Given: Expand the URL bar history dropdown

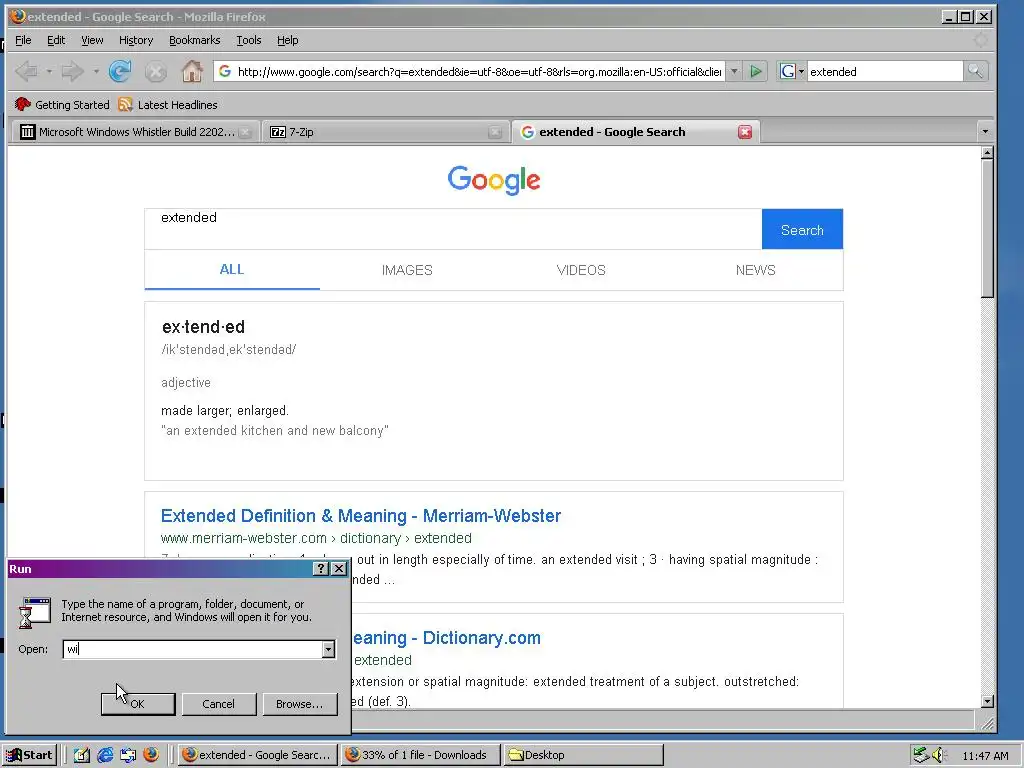Looking at the screenshot, I should (x=734, y=71).
